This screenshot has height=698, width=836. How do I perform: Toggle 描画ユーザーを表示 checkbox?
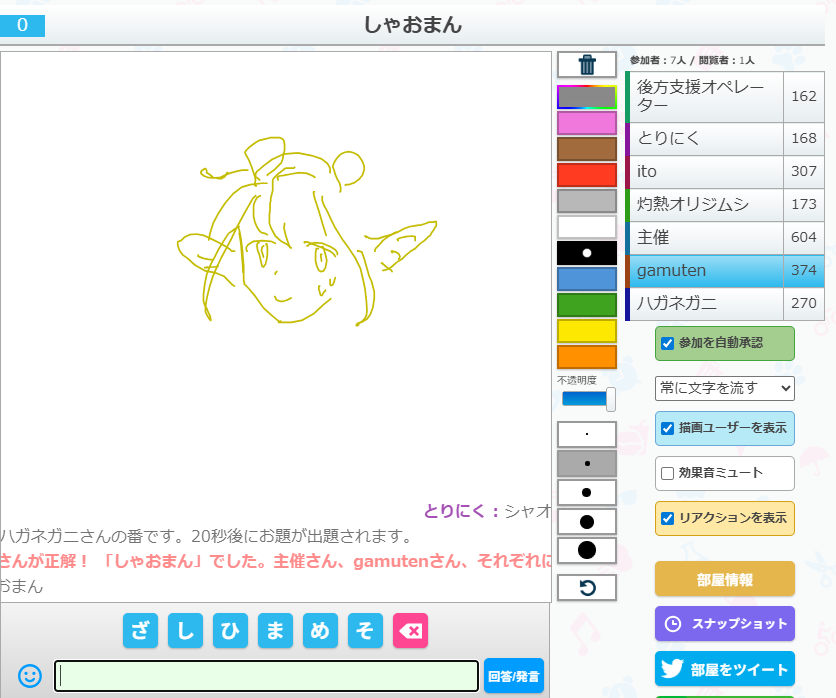(x=668, y=428)
